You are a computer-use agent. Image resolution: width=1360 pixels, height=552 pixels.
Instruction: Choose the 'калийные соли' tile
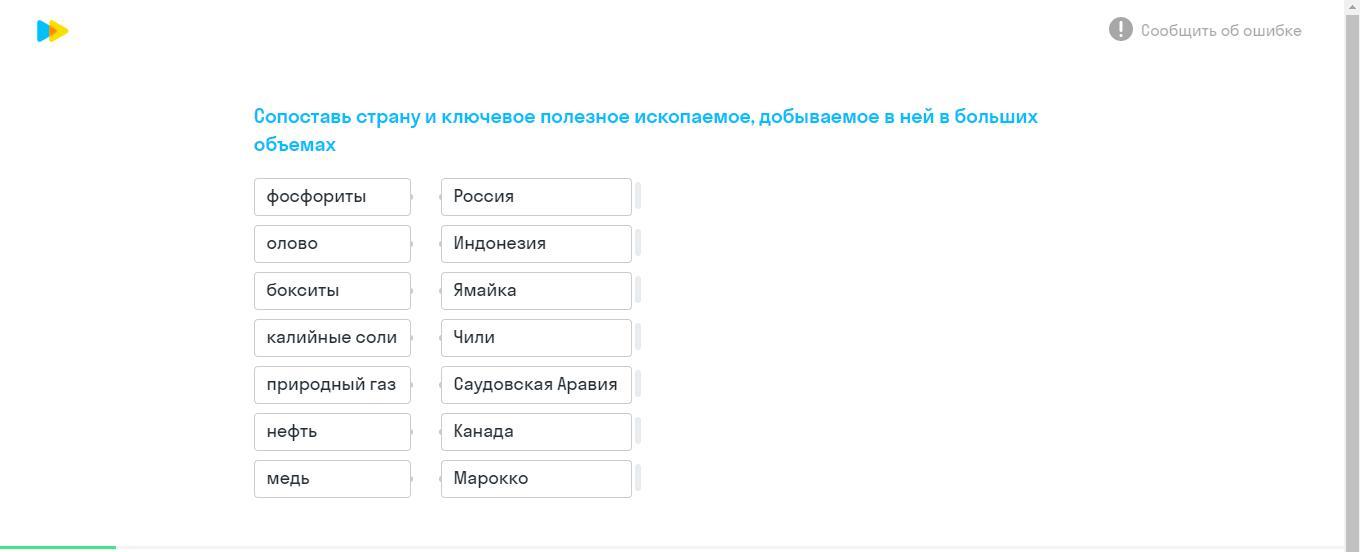332,338
